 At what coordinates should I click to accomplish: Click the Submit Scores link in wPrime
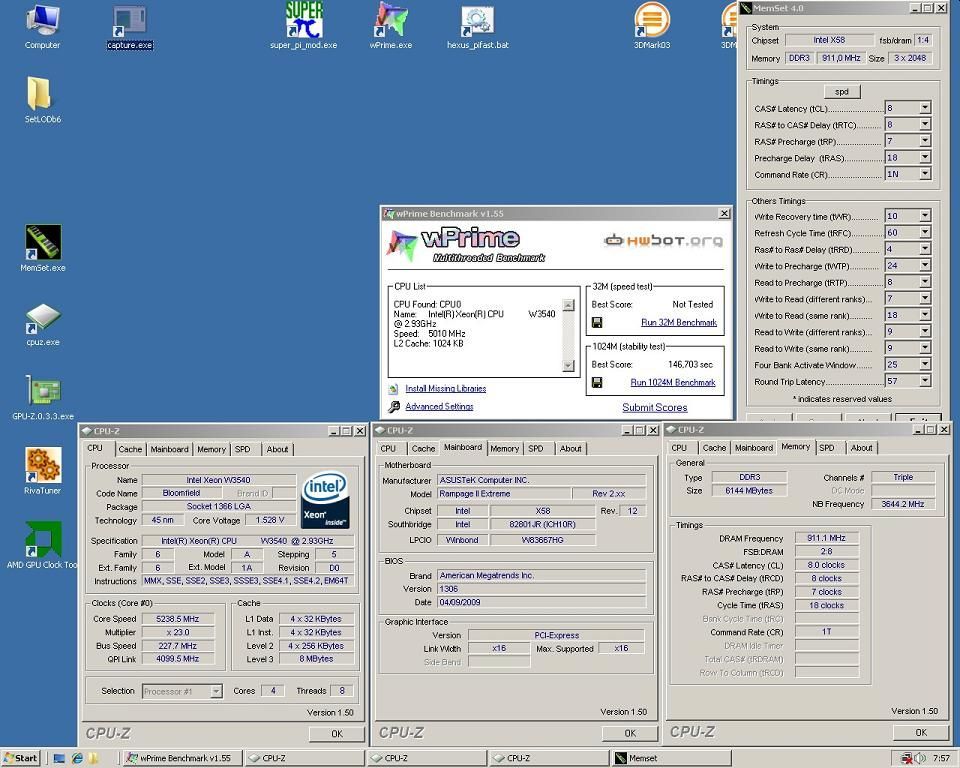click(x=654, y=407)
